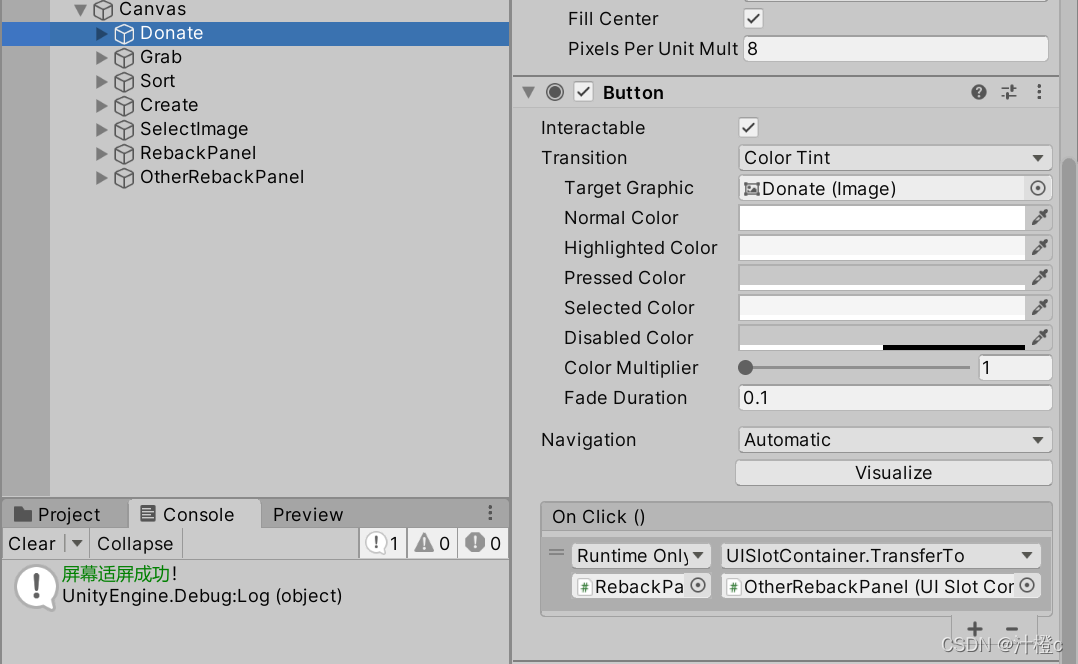Expand the OtherRebackPanel hierarchy node
Image resolution: width=1078 pixels, height=664 pixels.
tap(101, 177)
